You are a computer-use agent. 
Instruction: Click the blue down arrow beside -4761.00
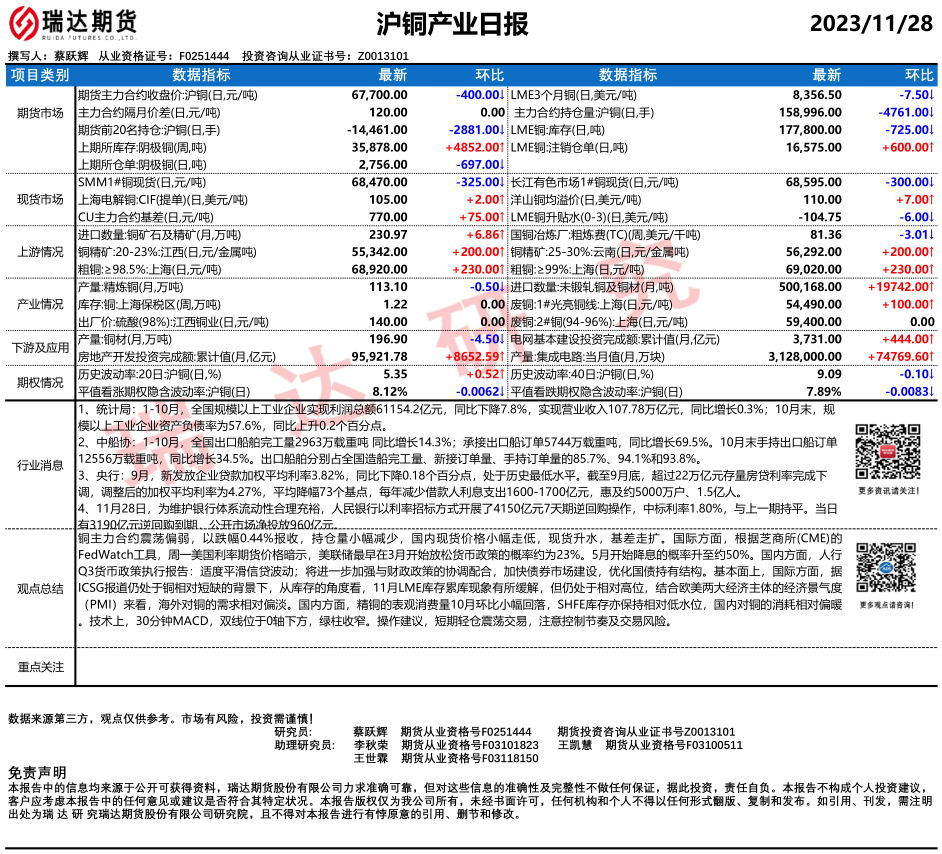click(931, 112)
